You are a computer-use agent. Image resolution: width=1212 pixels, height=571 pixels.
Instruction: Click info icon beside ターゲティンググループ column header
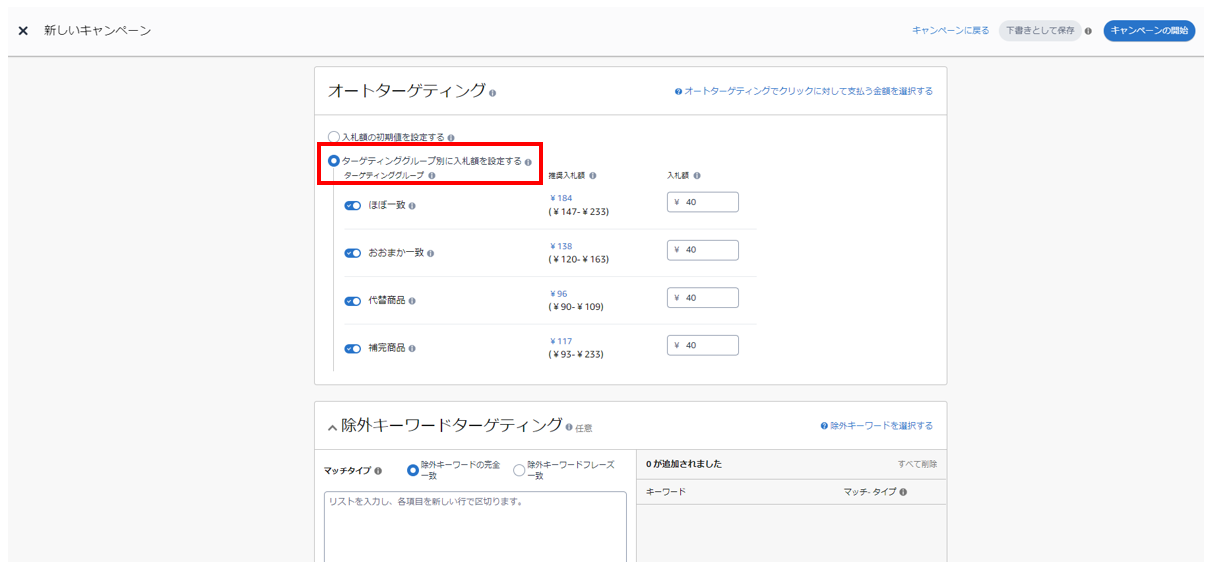[432, 176]
